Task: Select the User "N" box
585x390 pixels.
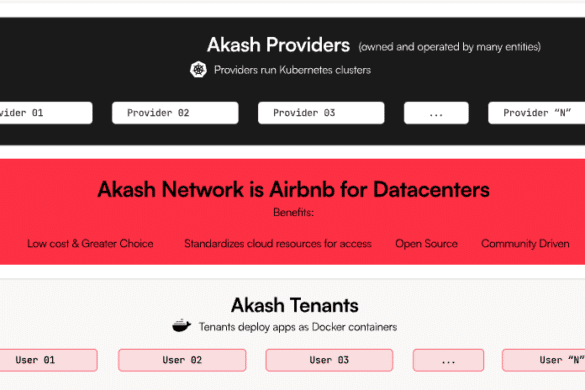Action: click(x=544, y=360)
